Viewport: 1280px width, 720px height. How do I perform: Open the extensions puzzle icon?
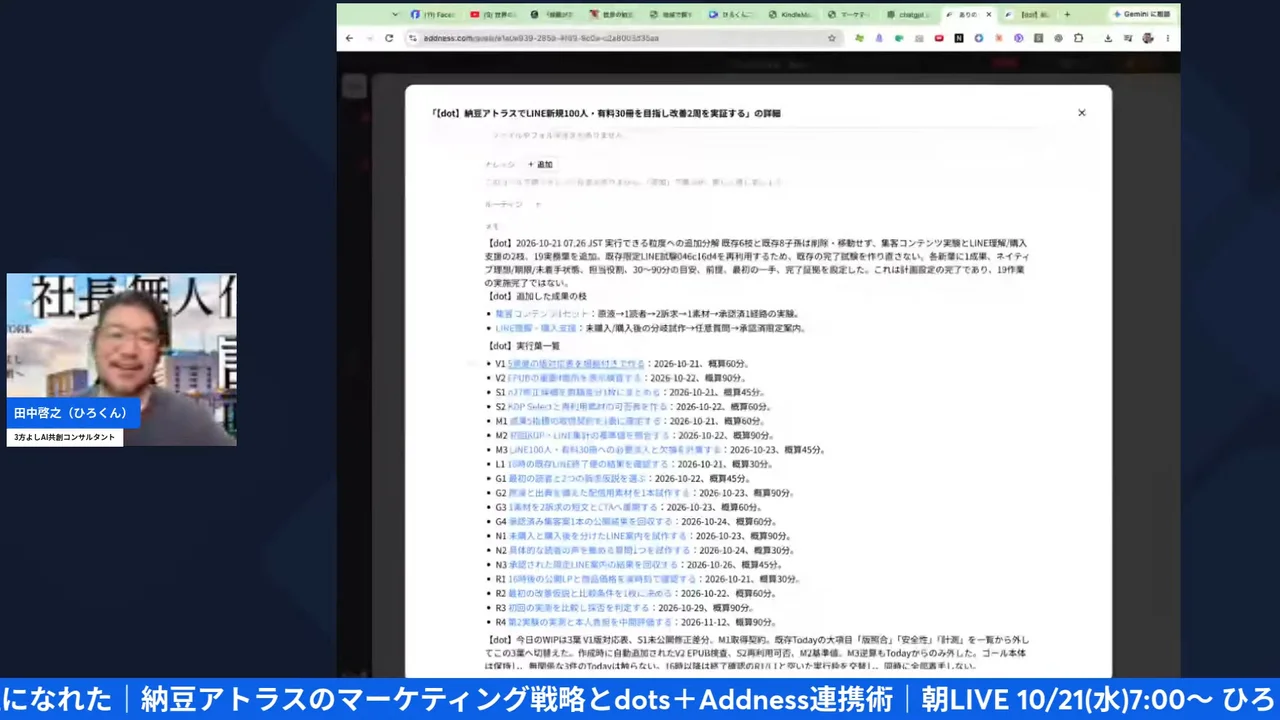point(1078,38)
